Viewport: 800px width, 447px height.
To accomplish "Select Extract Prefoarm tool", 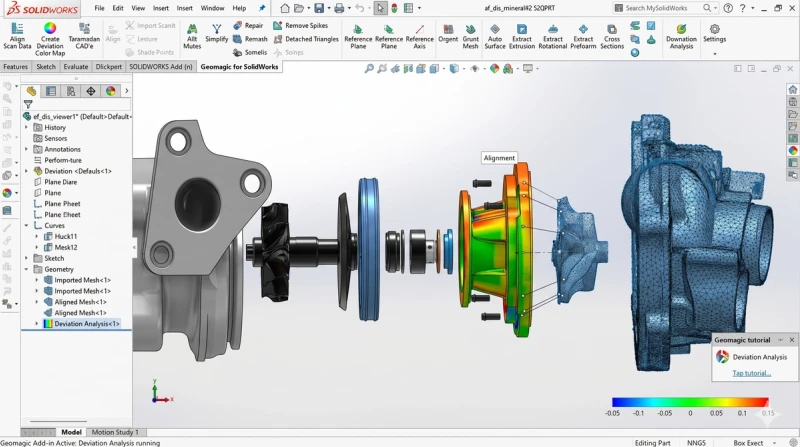I will pyautogui.click(x=583, y=36).
